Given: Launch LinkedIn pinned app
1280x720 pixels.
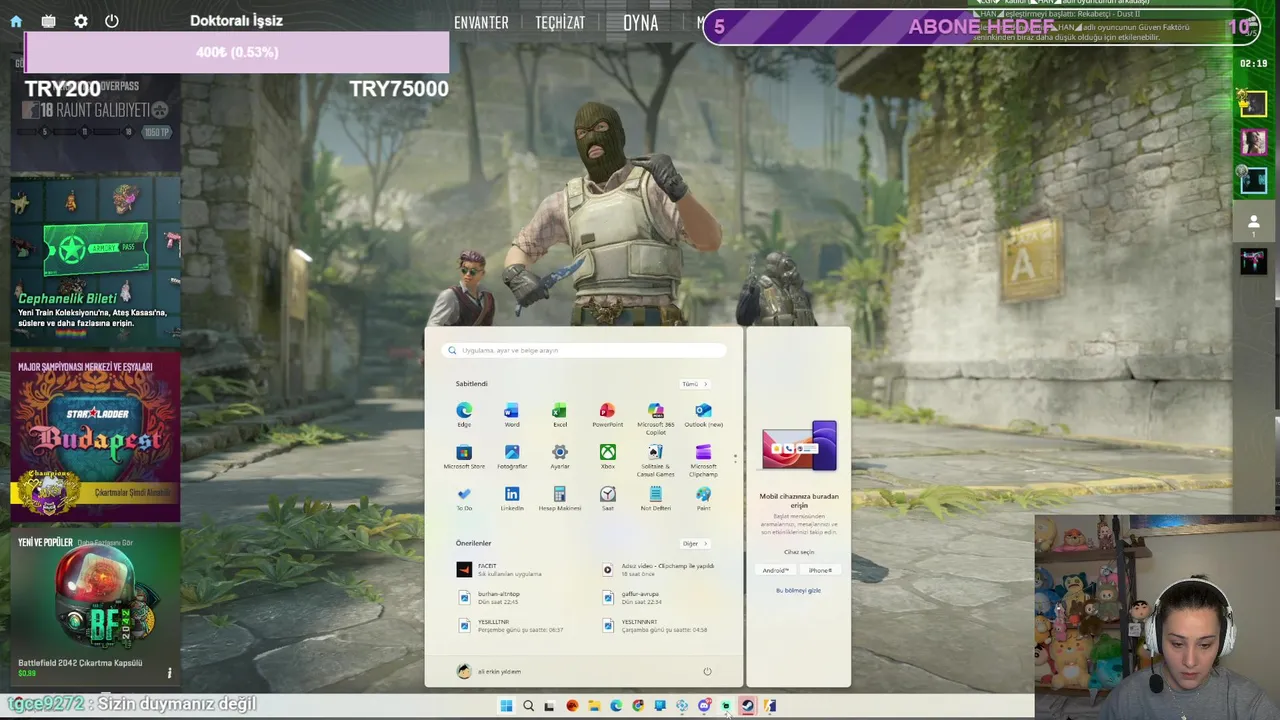Looking at the screenshot, I should pos(511,499).
